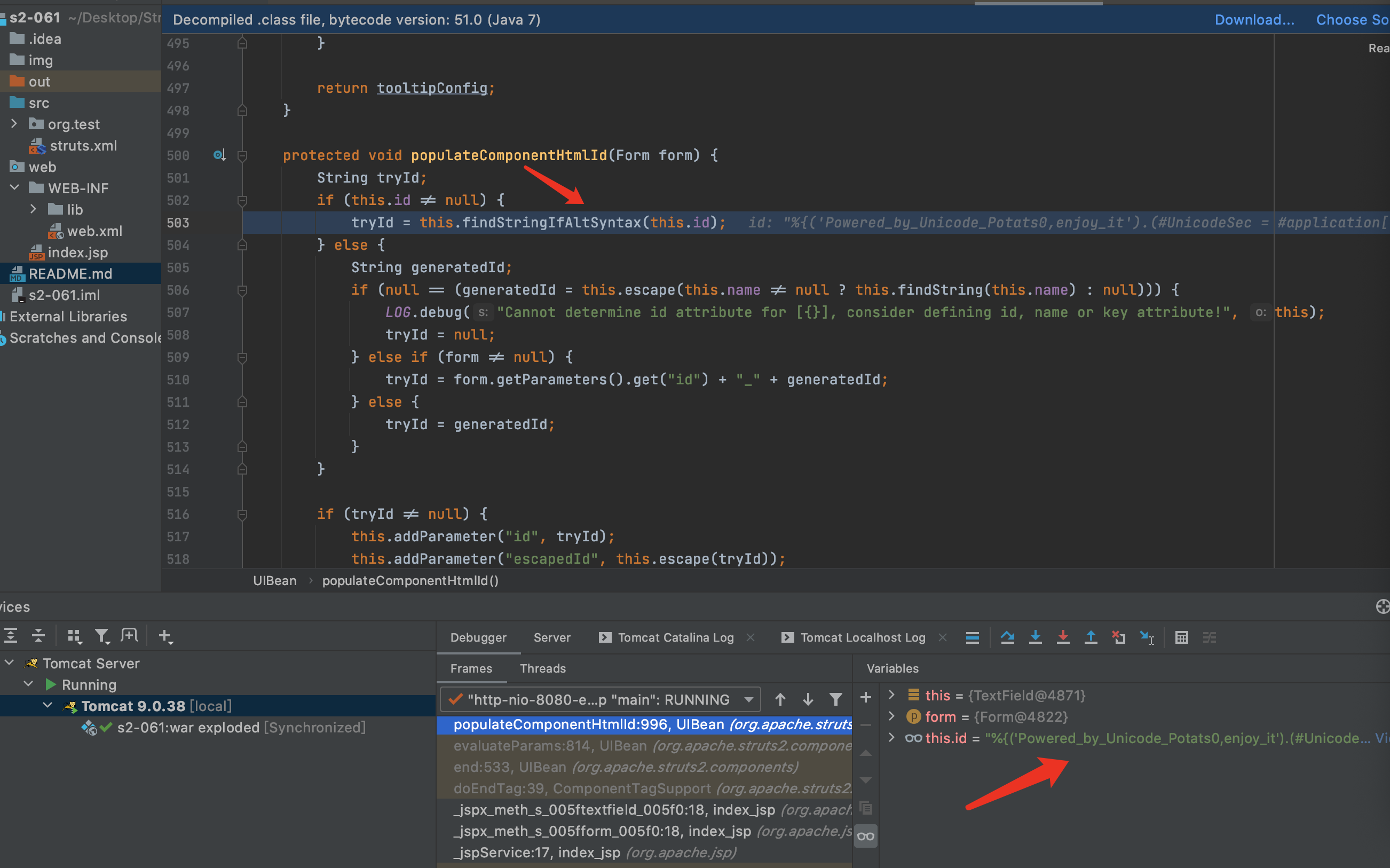Select _jspService:17 index_jsp stack frame
The height and width of the screenshot is (868, 1390).
644,853
